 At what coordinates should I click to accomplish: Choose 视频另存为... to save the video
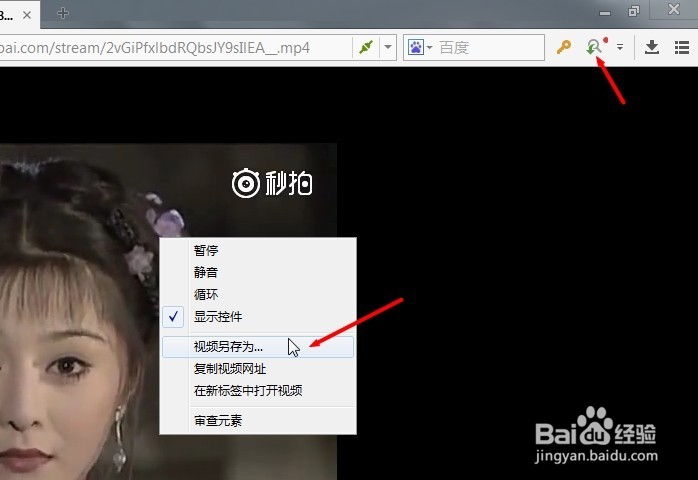[x=258, y=347]
